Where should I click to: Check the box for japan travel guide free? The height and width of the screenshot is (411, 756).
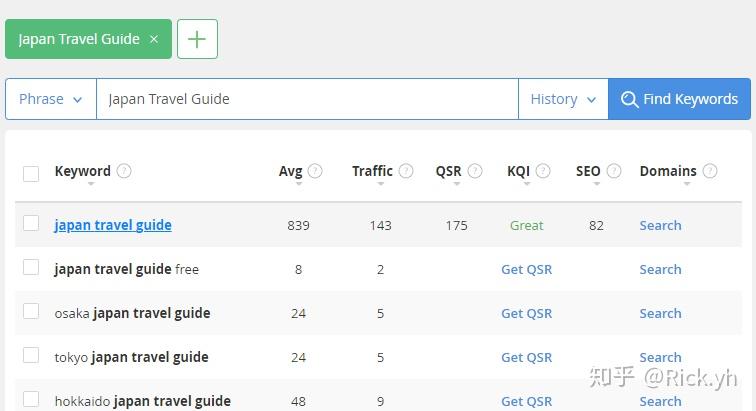tap(31, 267)
